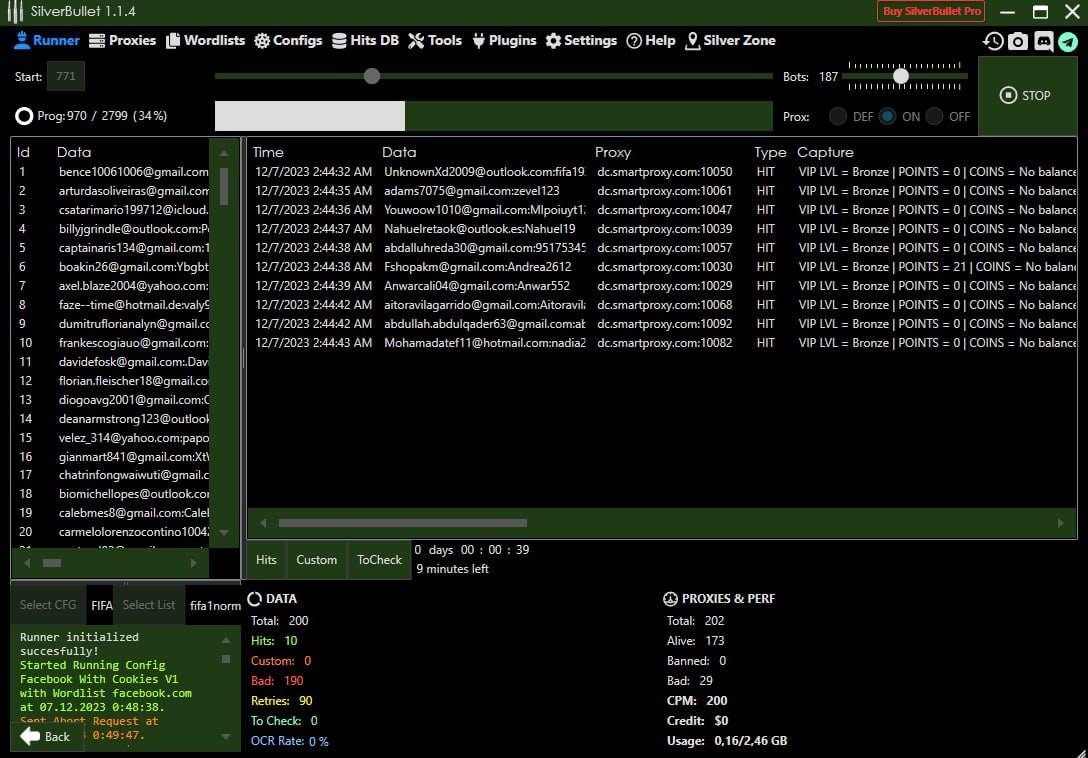Click wordlist up scroll arrow
Image resolution: width=1088 pixels, height=758 pixels.
[x=224, y=153]
